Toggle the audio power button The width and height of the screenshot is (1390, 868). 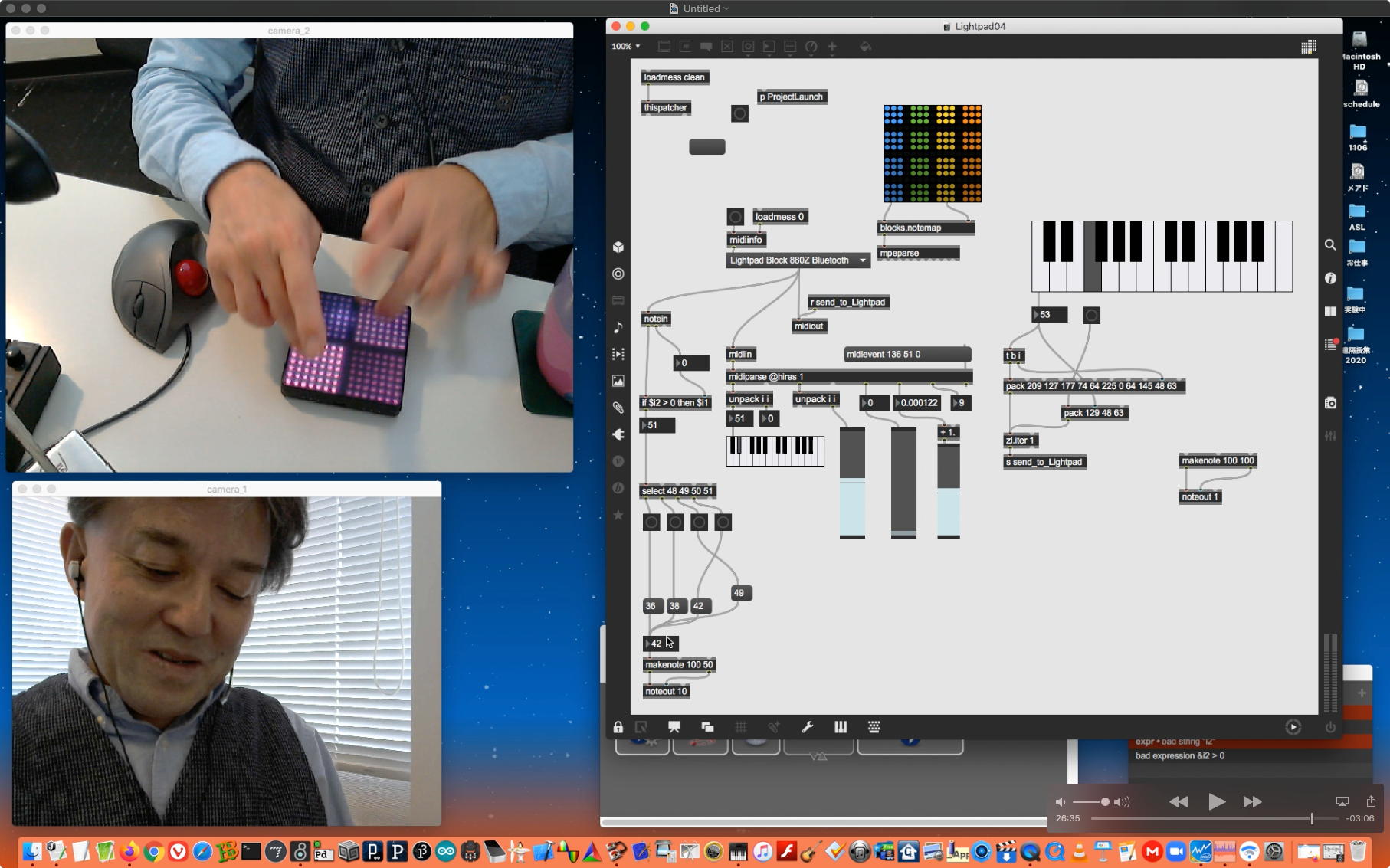(x=1330, y=727)
